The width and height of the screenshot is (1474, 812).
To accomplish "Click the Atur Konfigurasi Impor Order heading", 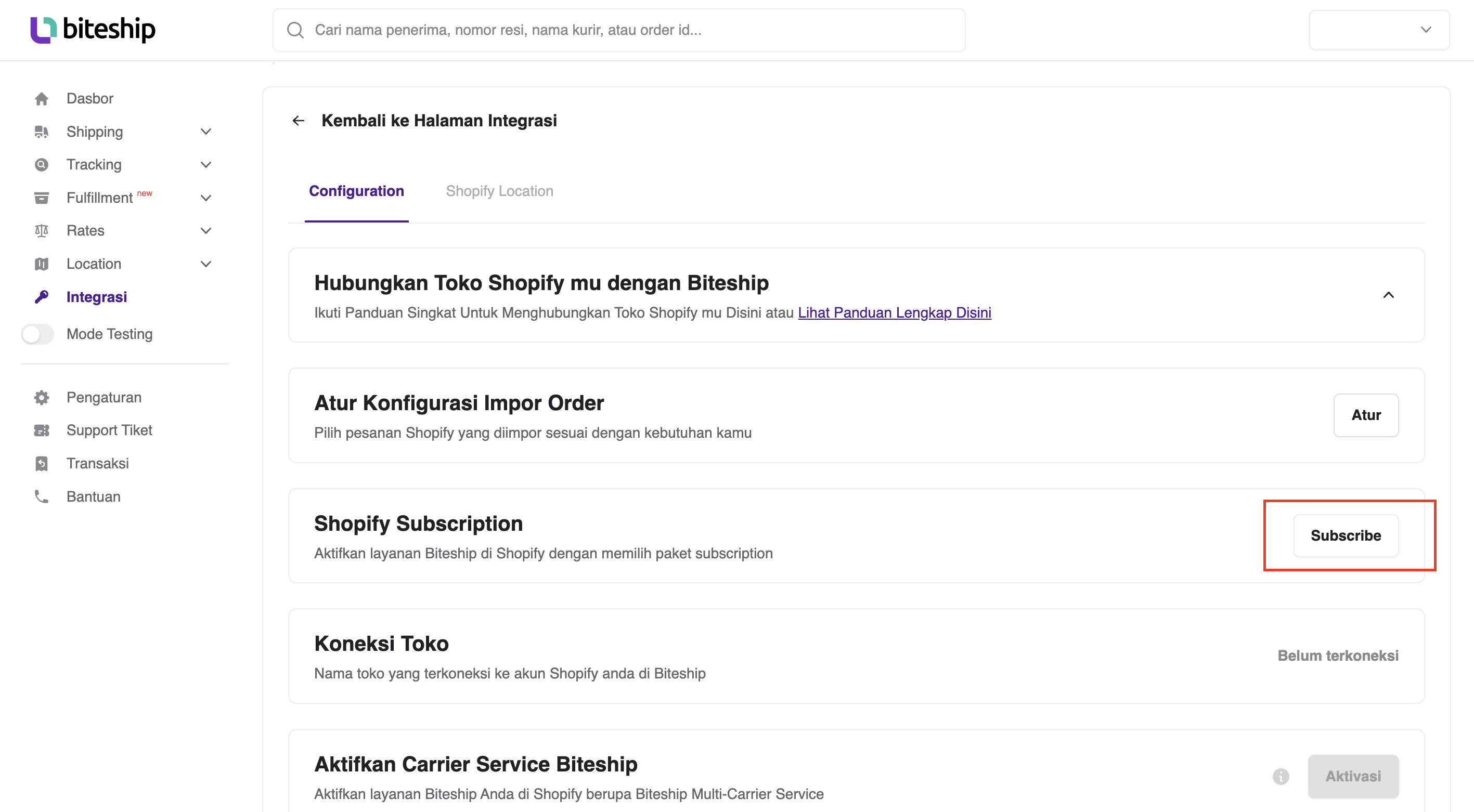I will [459, 402].
